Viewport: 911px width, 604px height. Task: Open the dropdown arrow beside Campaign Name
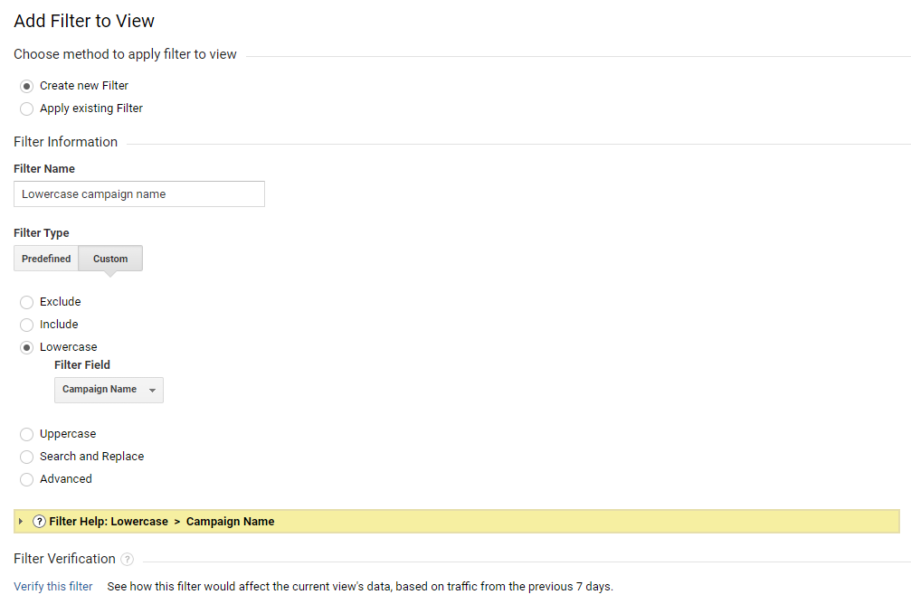coord(150,389)
